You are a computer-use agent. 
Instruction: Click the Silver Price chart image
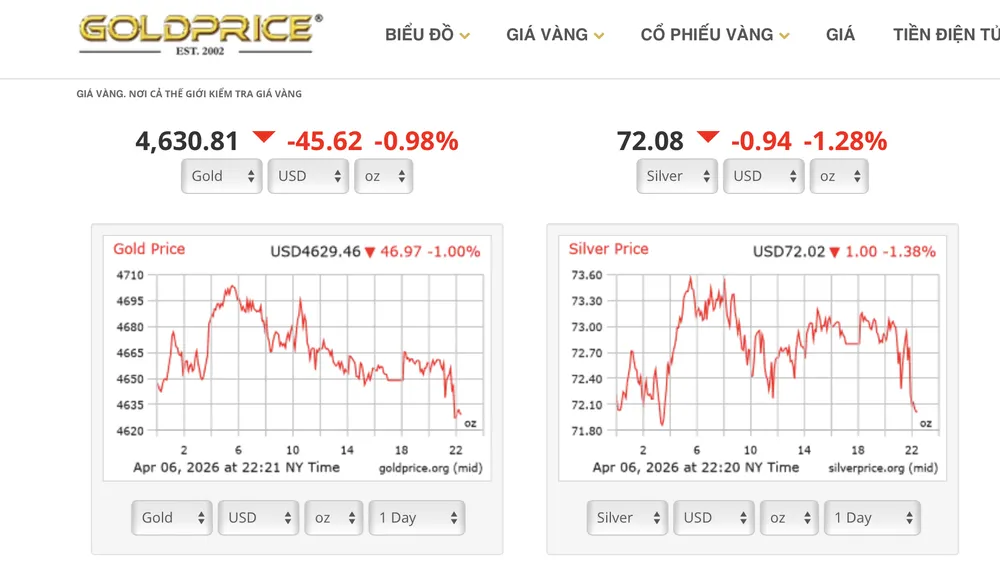pyautogui.click(x=752, y=357)
